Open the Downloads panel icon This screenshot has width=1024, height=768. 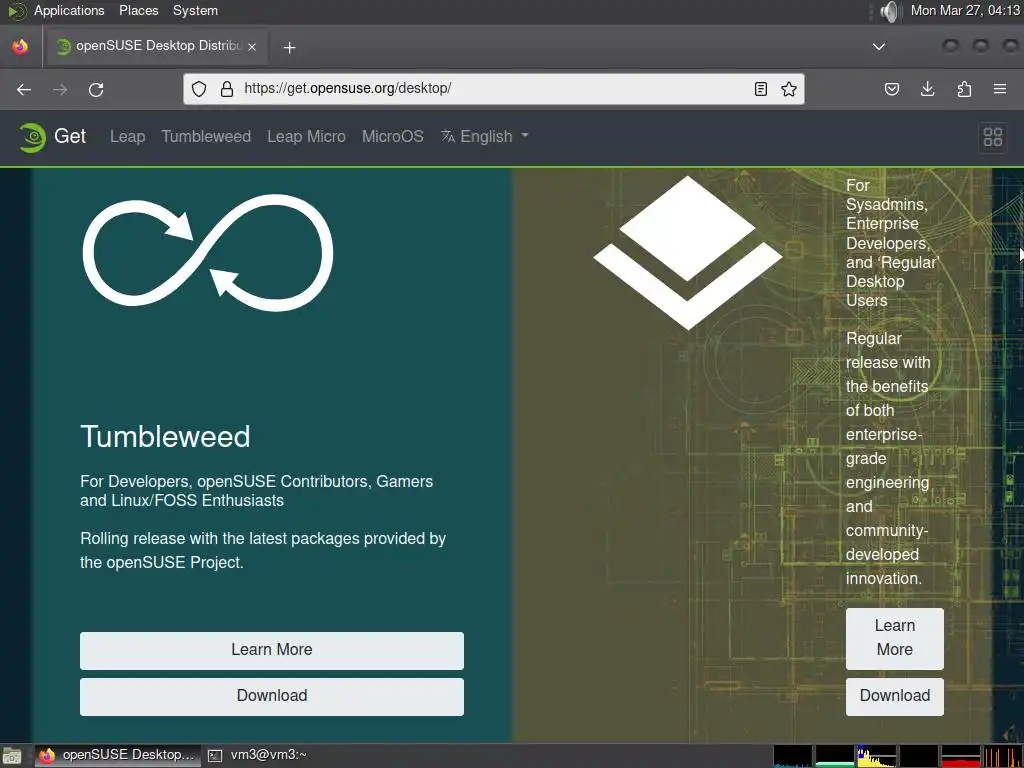(x=927, y=89)
